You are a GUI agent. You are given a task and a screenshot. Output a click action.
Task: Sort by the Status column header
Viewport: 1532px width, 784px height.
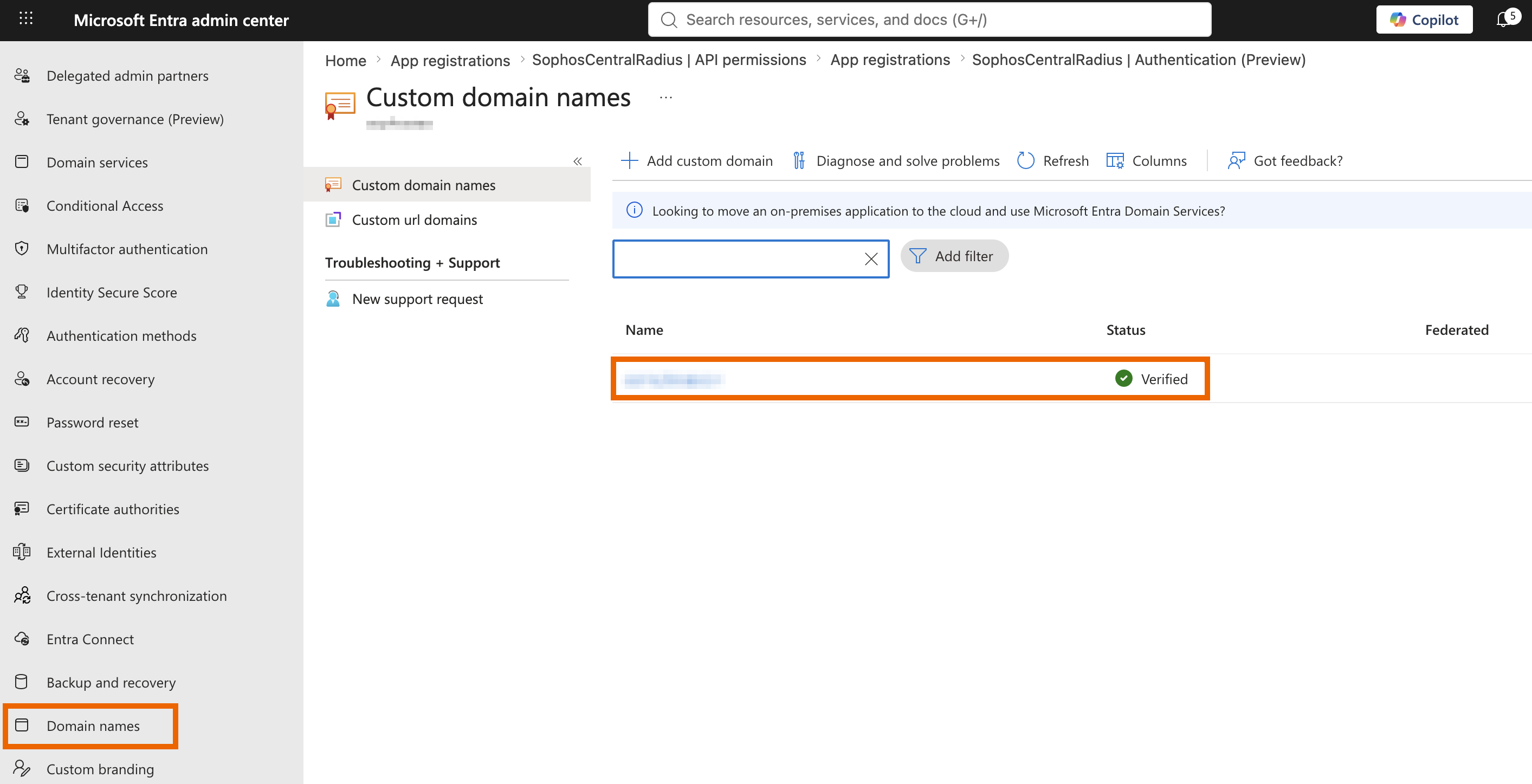[x=1125, y=330]
